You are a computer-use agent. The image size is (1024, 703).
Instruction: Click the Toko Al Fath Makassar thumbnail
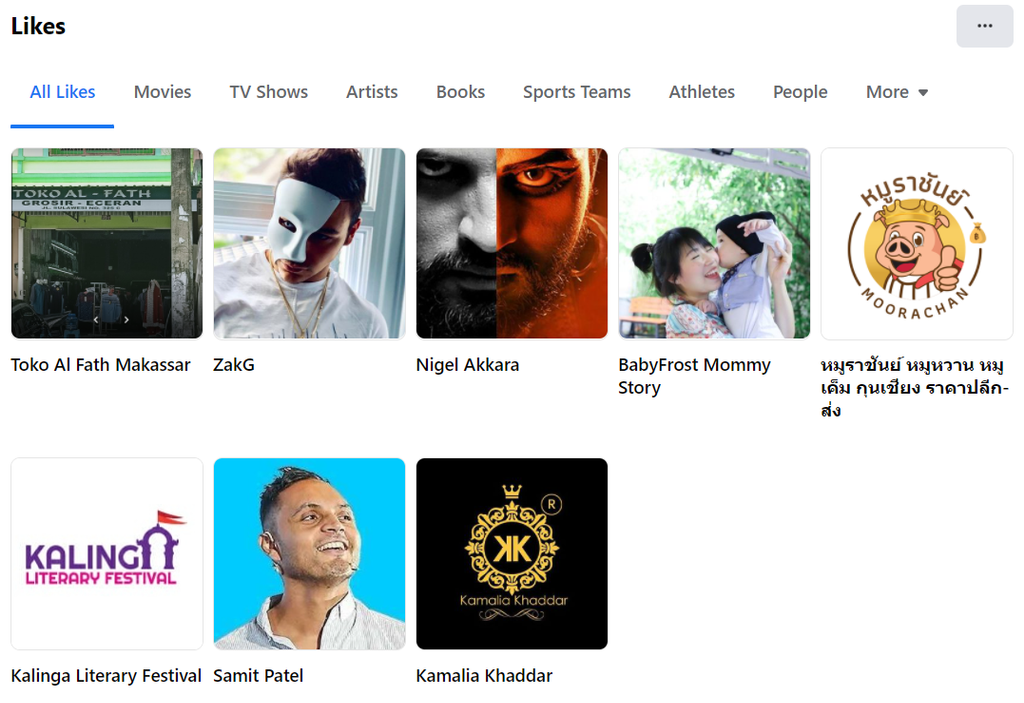(107, 243)
